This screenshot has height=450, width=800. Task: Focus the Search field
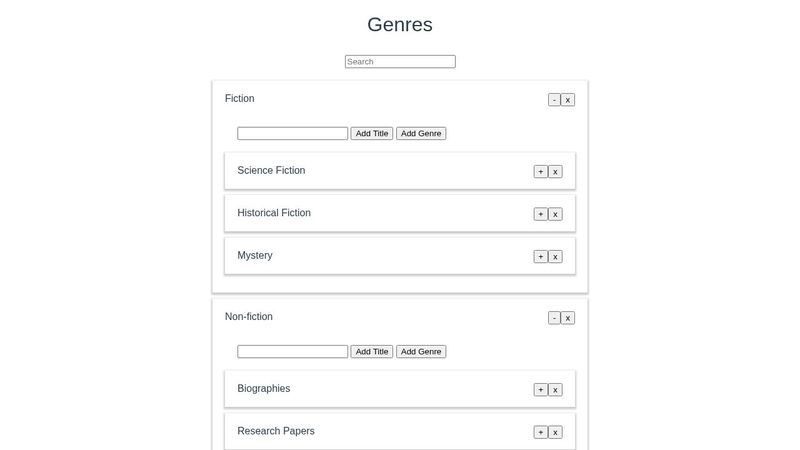pos(400,62)
